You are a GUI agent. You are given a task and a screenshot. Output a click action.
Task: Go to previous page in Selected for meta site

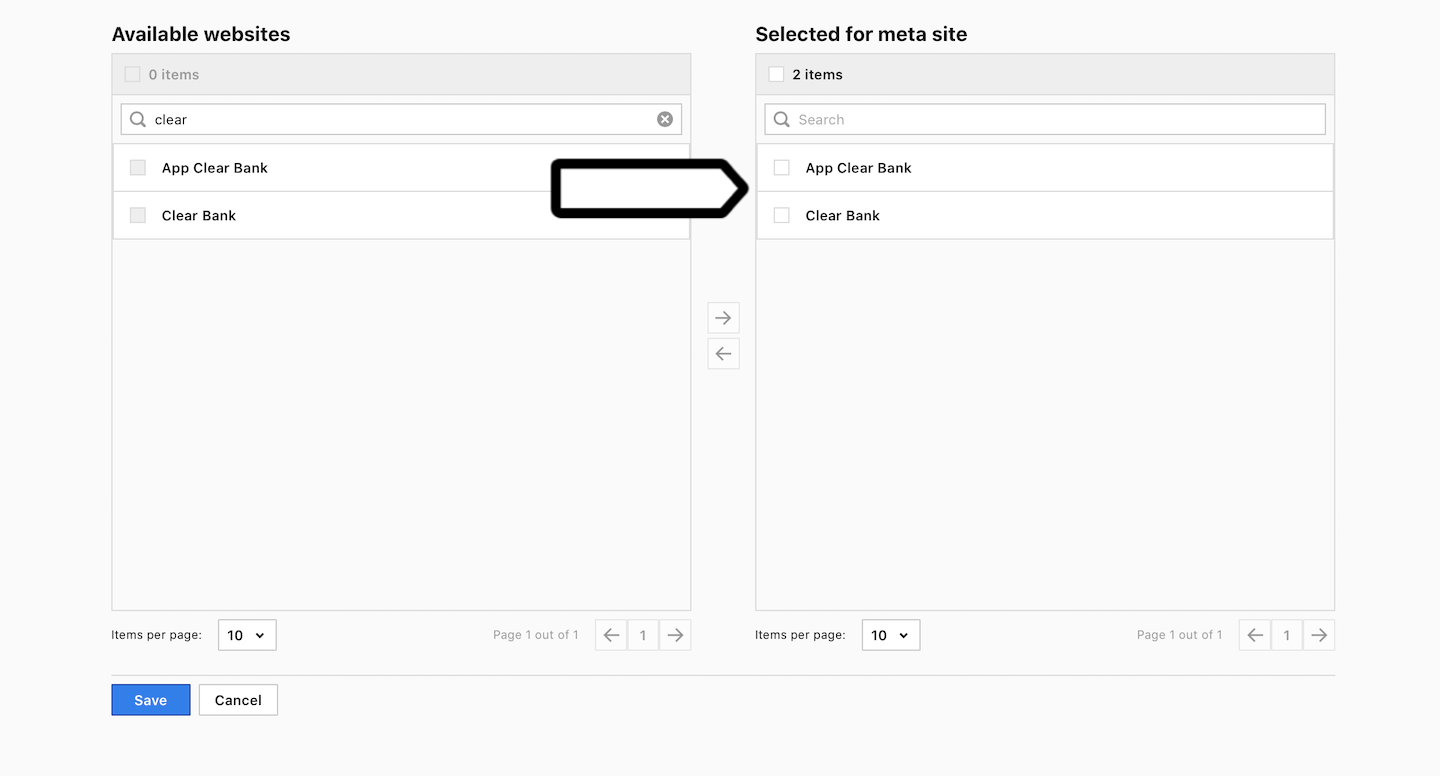tap(1255, 635)
